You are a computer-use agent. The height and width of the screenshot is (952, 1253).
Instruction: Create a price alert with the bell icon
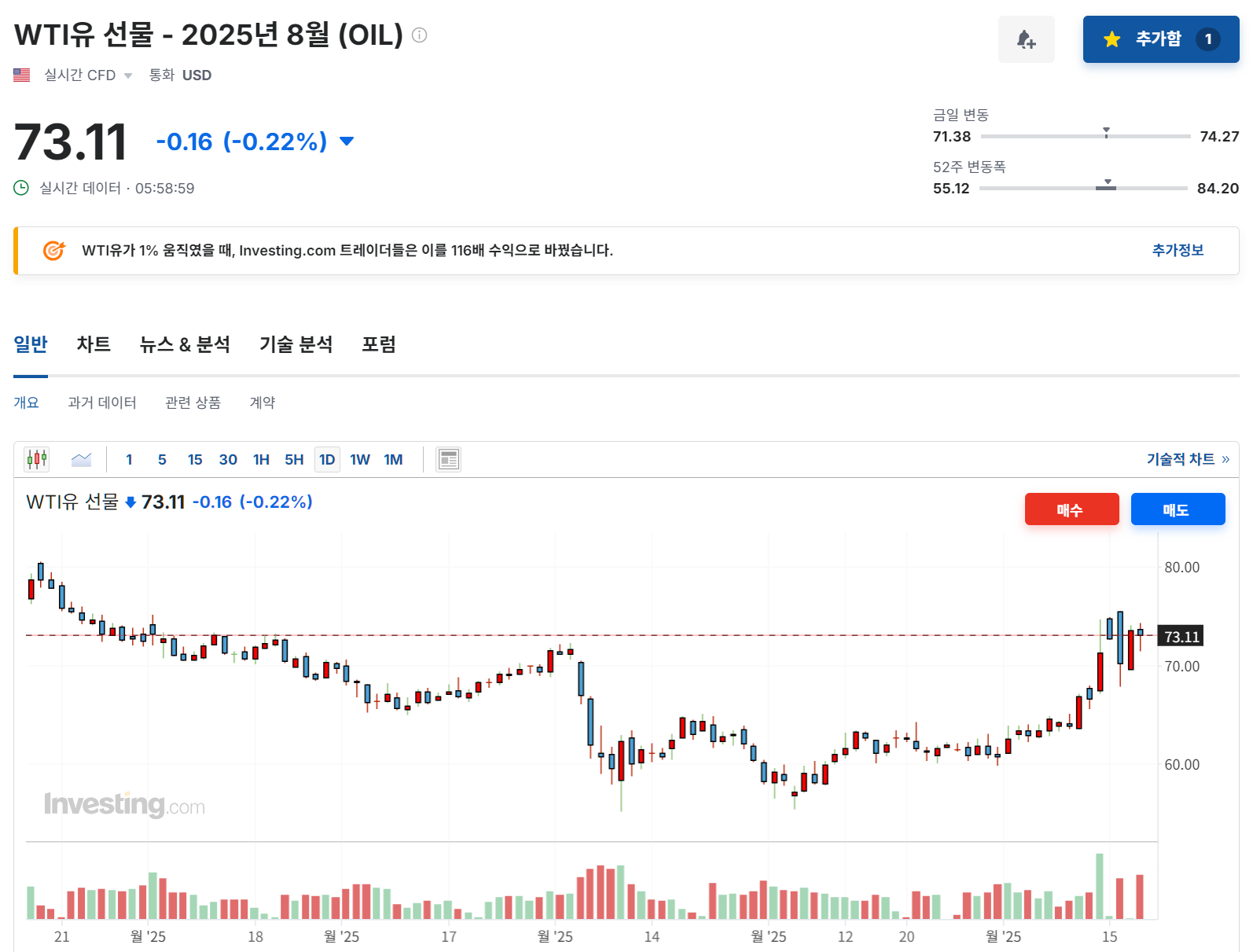click(1027, 39)
